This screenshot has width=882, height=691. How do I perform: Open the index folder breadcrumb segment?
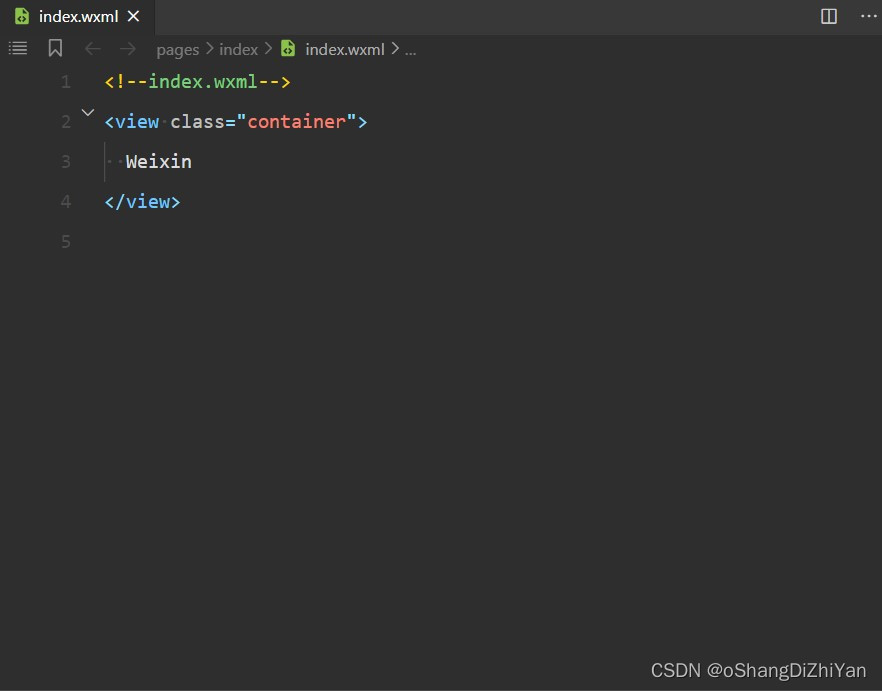pyautogui.click(x=238, y=50)
